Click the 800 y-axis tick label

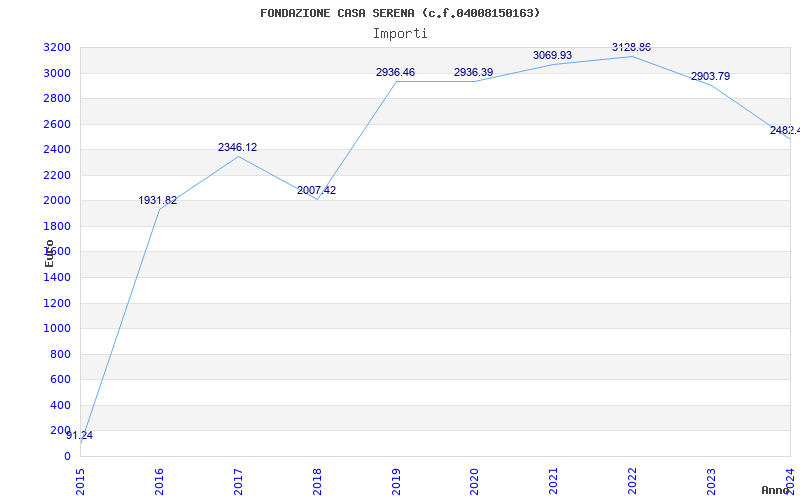point(61,355)
